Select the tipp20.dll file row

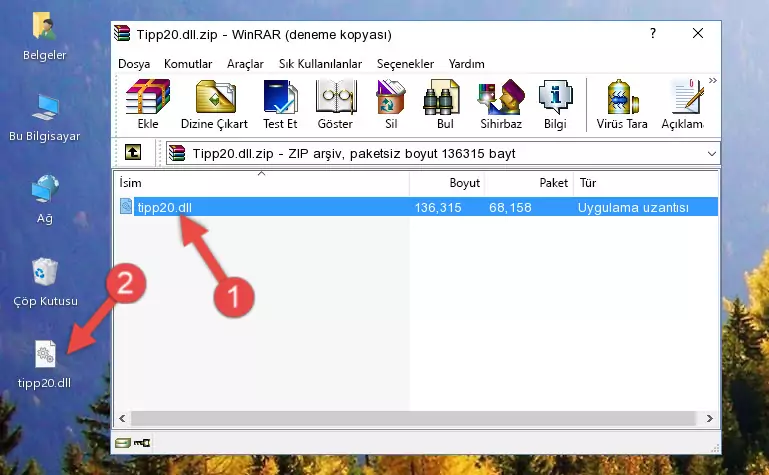[x=417, y=207]
